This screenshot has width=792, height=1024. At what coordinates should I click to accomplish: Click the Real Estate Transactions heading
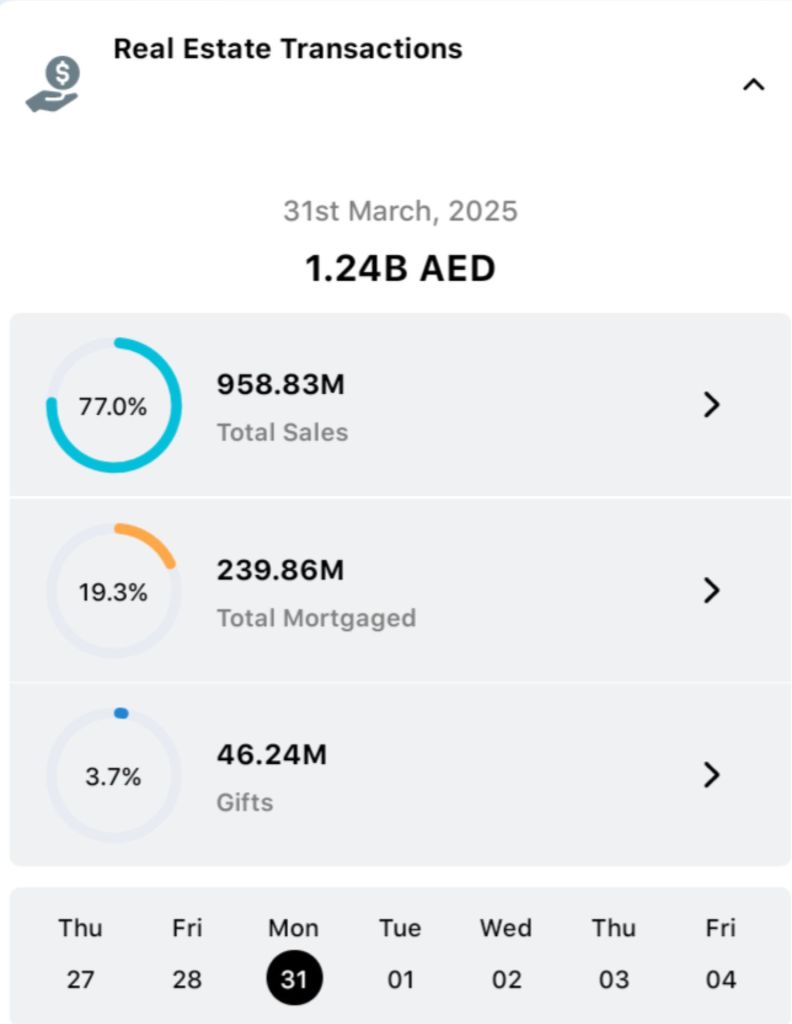(288, 48)
